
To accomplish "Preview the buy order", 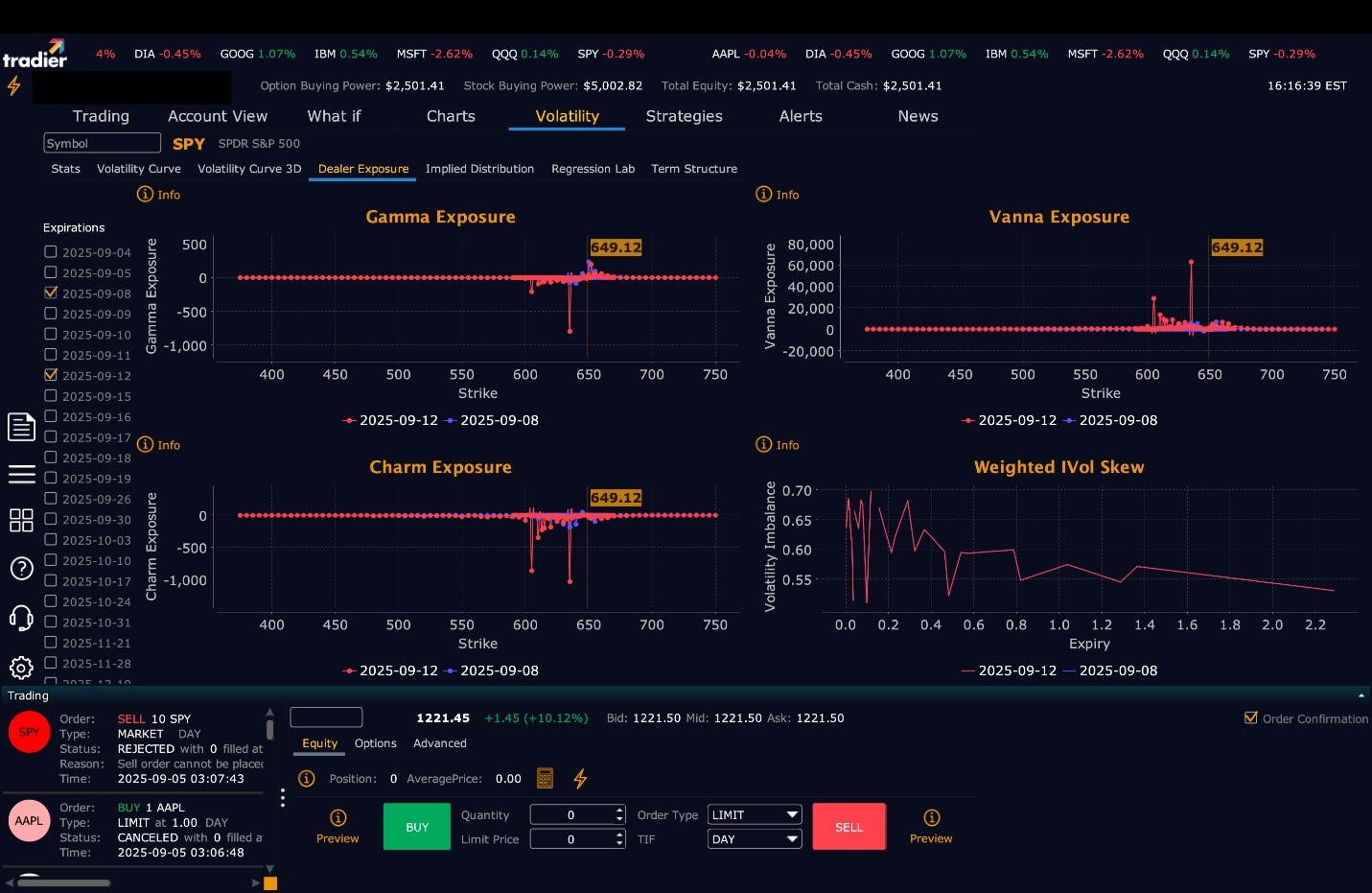I will click(337, 826).
